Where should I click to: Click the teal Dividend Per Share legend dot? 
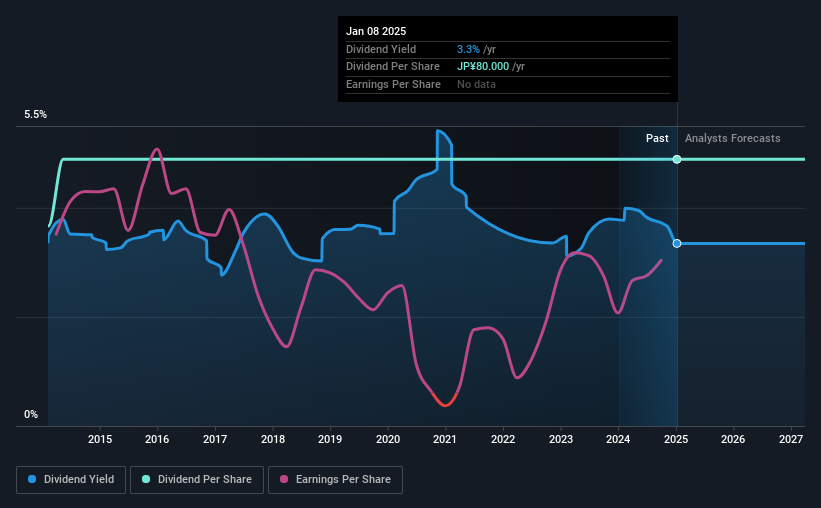coord(146,479)
